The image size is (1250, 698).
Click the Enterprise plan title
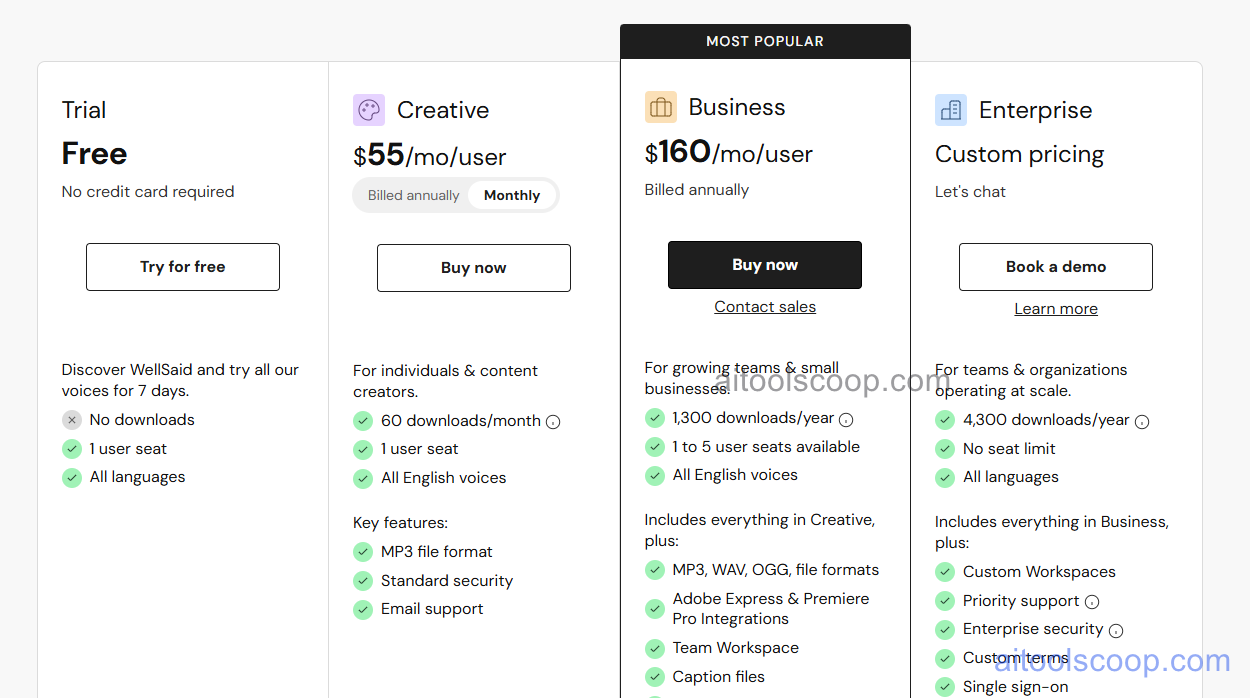(x=1035, y=110)
